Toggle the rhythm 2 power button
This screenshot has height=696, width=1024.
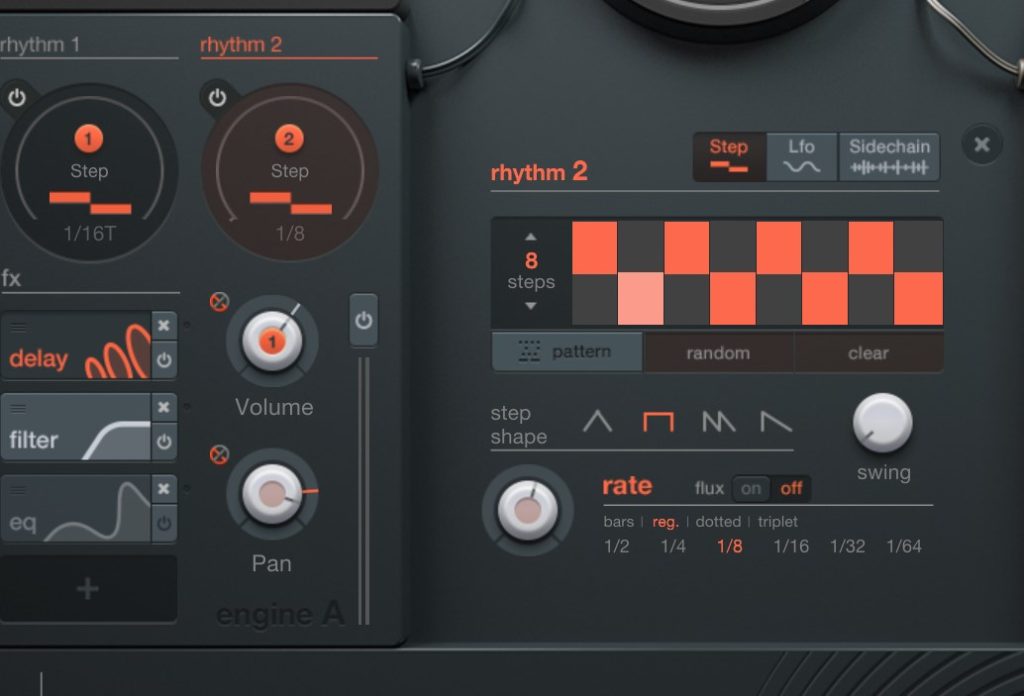tap(218, 98)
